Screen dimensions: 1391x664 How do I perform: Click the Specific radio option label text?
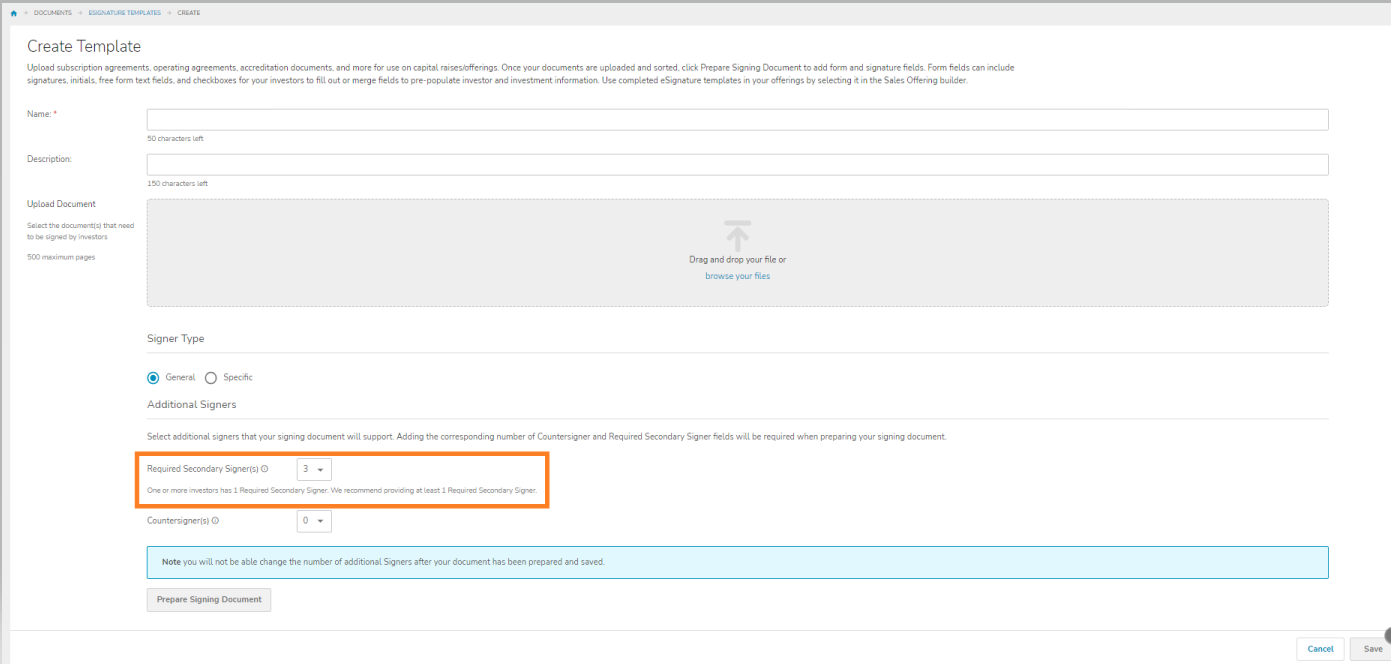[x=238, y=378]
